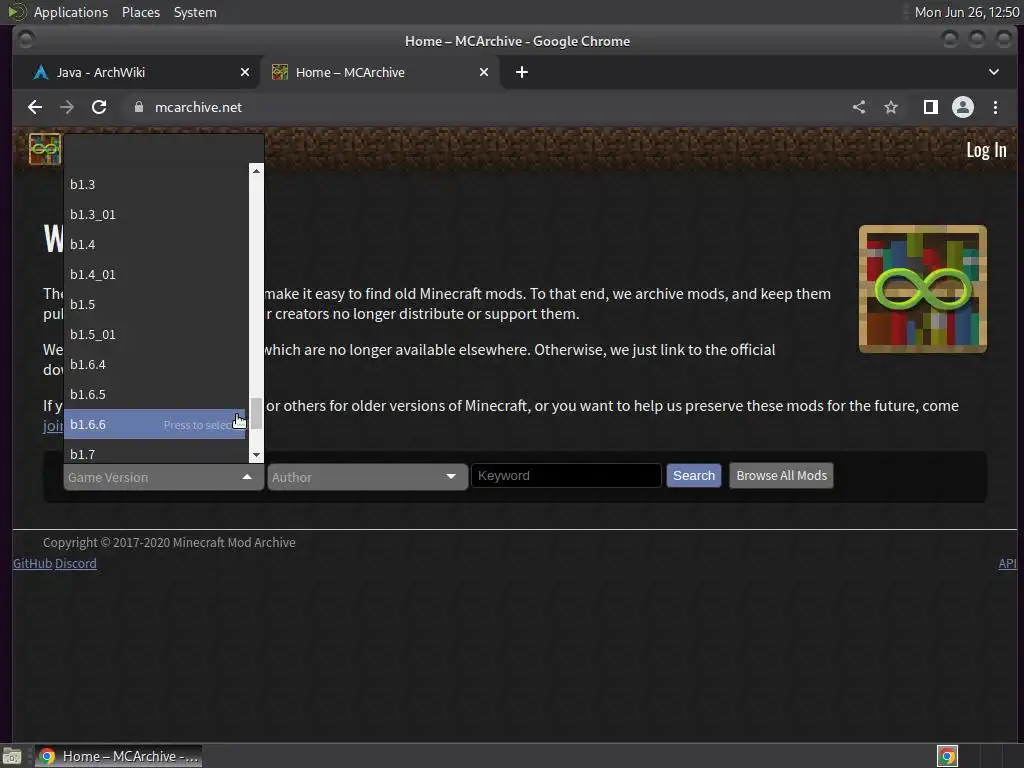
Task: Click version list scroll down arrow
Action: [256, 455]
